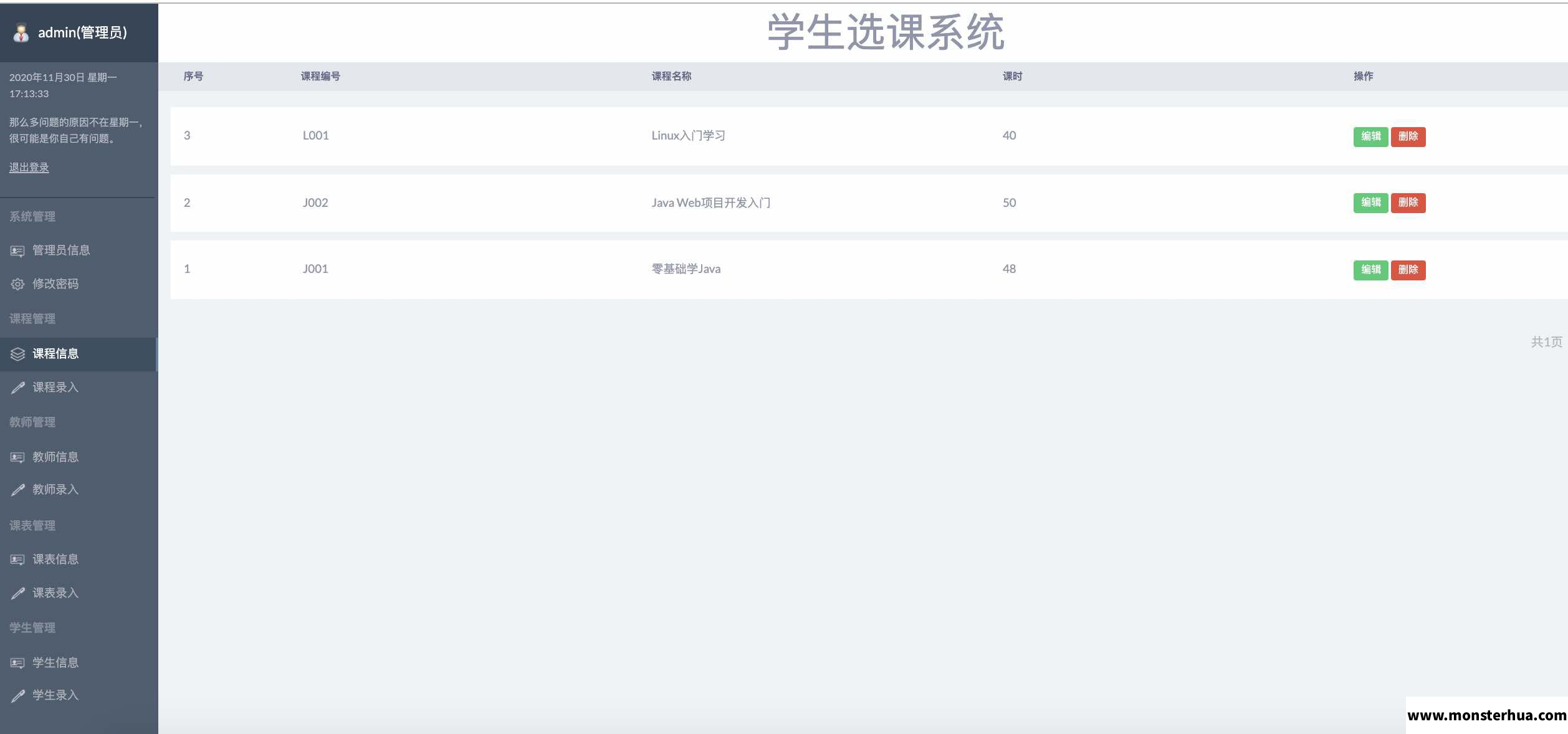Click the gear icon beside 修改密码
Screen dimensions: 1568x734
17,284
